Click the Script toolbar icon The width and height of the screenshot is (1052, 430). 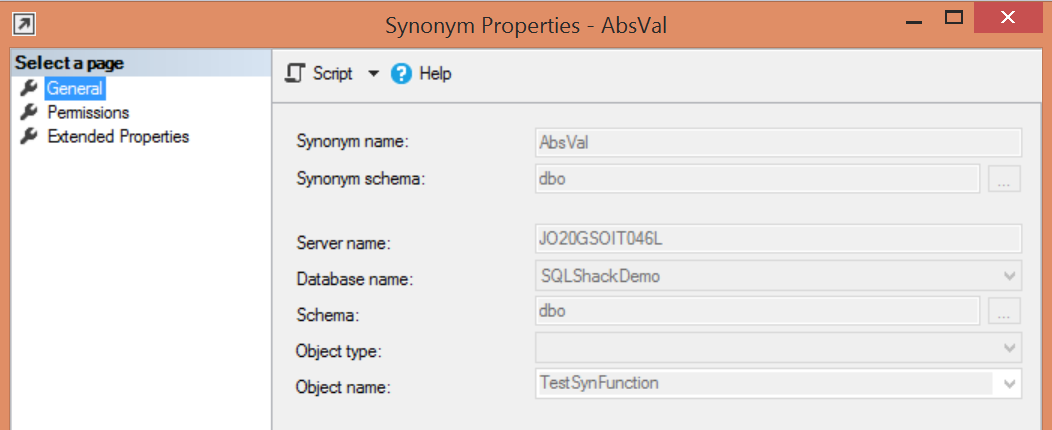[x=295, y=74]
